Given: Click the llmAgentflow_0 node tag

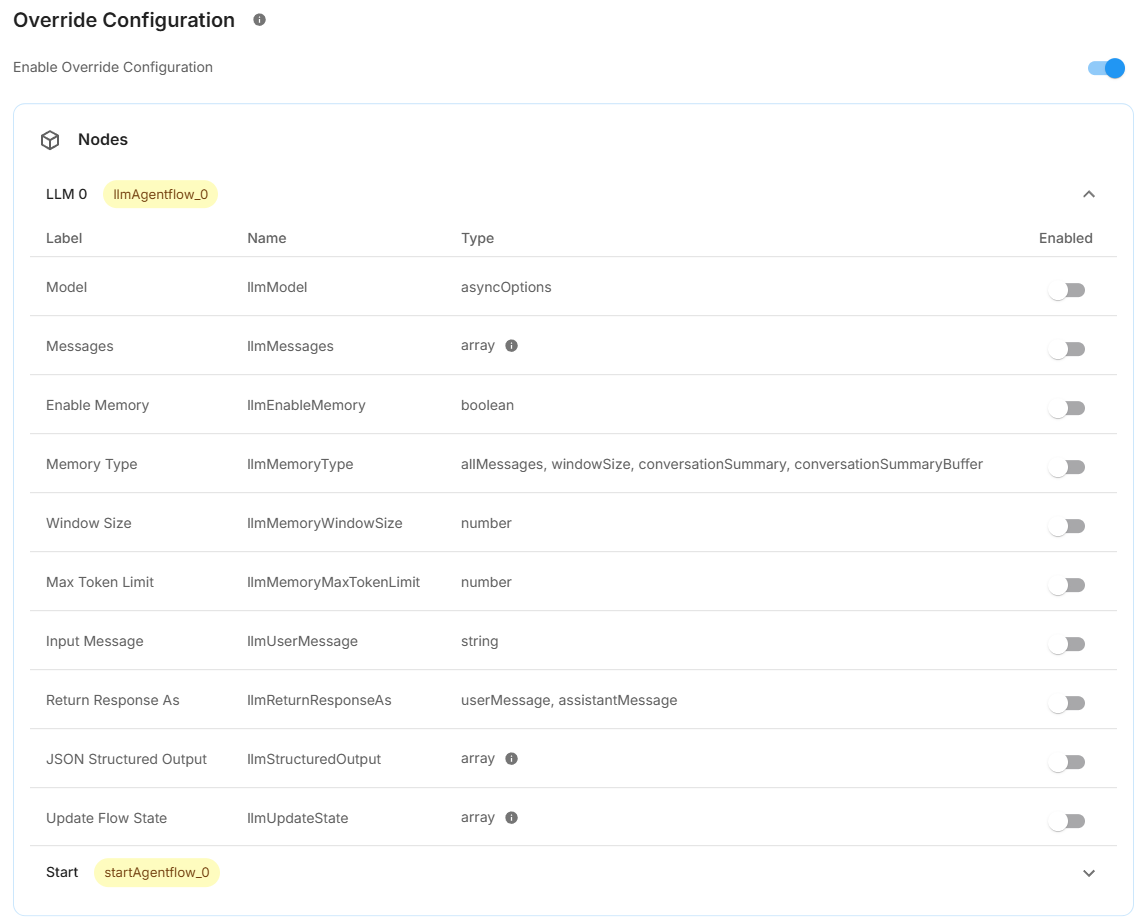Looking at the screenshot, I should (160, 194).
